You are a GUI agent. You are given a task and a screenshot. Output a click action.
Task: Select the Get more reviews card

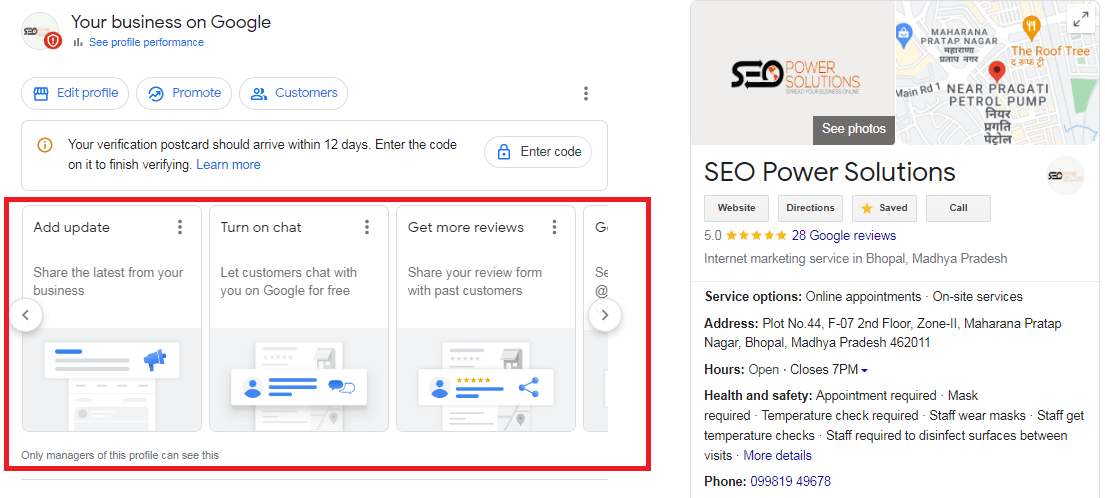point(486,318)
